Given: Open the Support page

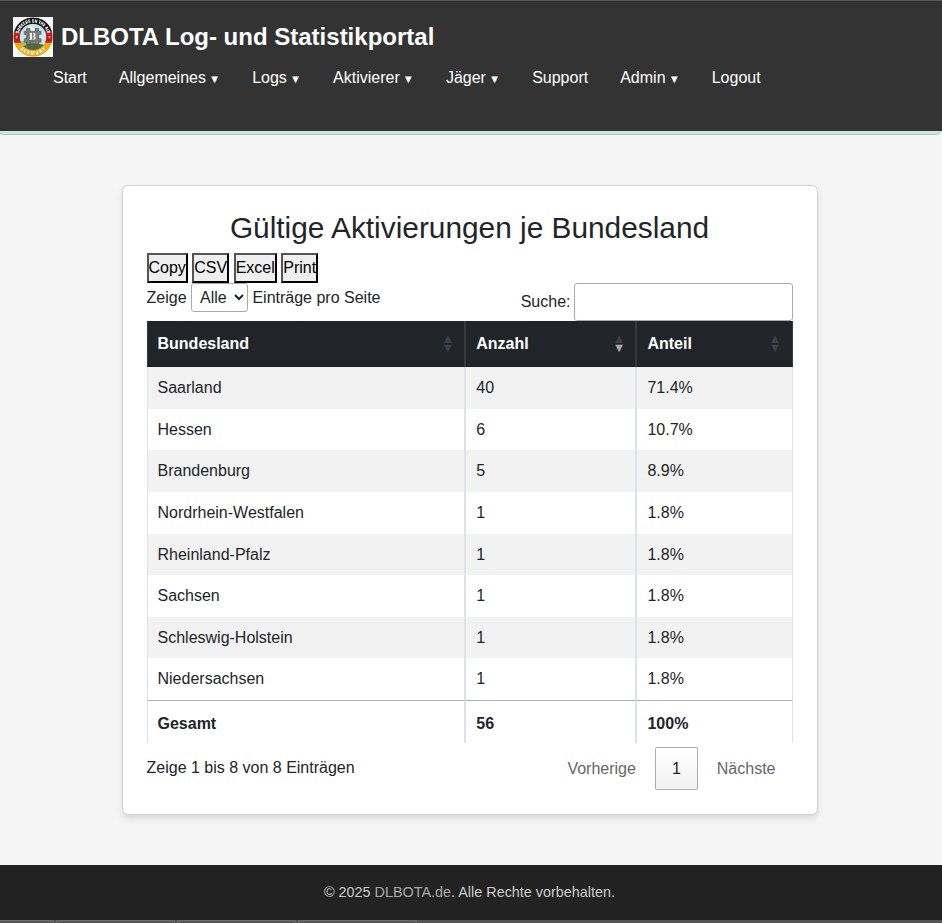Looking at the screenshot, I should tap(560, 78).
